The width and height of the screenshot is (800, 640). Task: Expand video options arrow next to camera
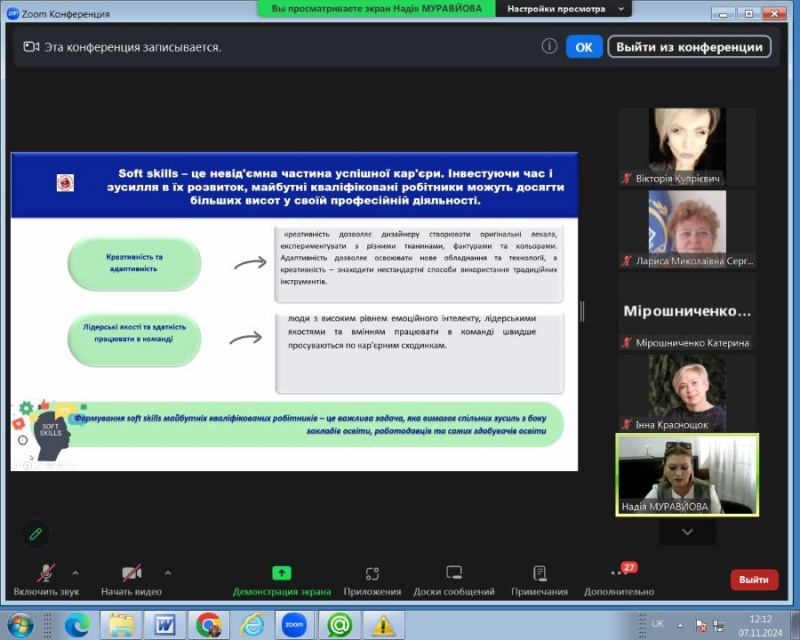tap(167, 573)
